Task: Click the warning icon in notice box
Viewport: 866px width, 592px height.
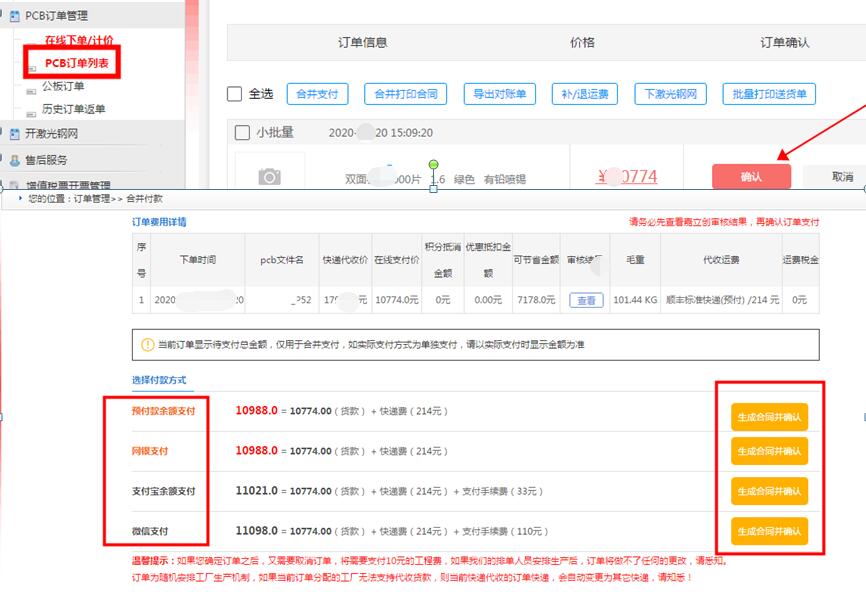Action: point(148,345)
